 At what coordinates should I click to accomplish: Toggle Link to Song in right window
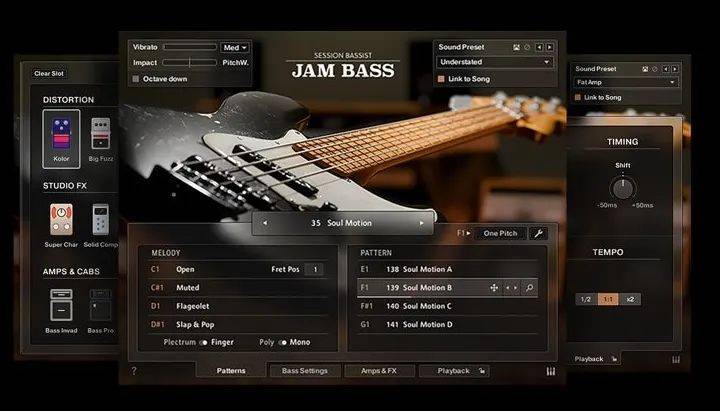578,97
